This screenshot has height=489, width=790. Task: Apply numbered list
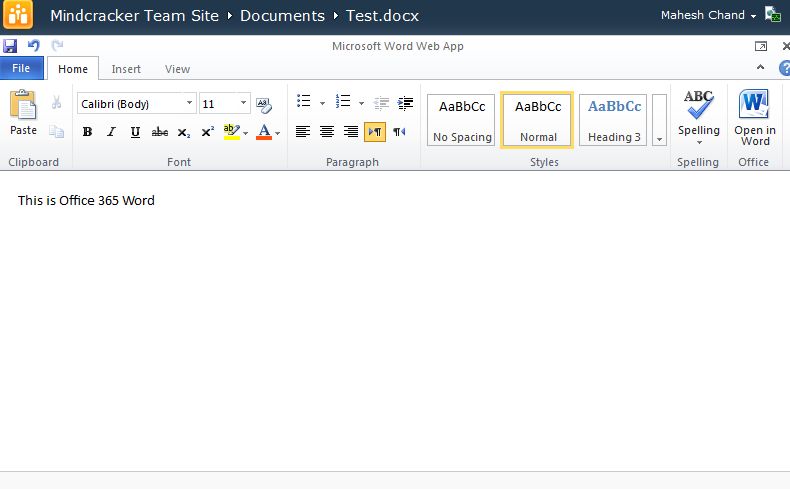pos(343,101)
